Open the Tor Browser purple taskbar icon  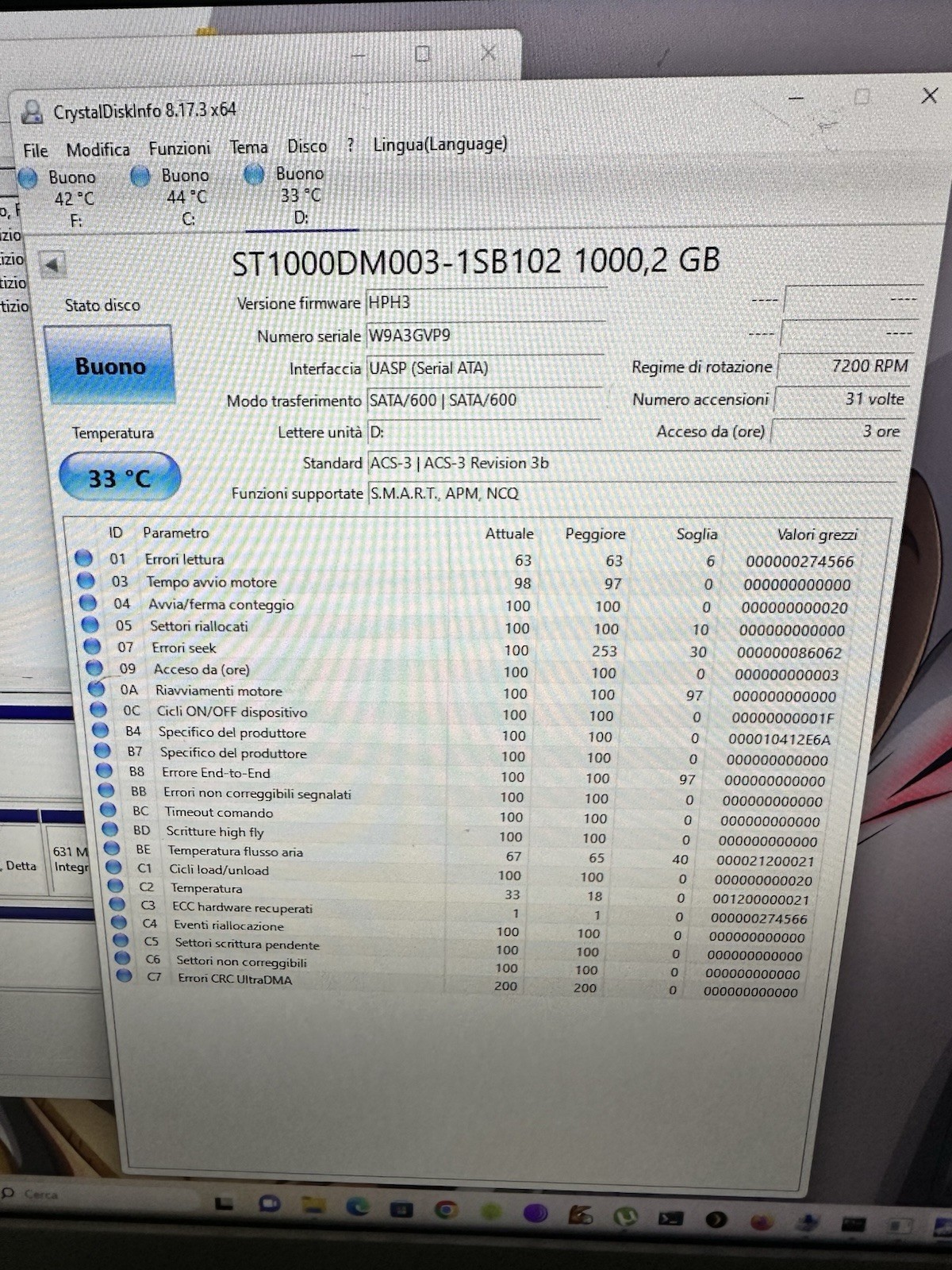point(535,1213)
